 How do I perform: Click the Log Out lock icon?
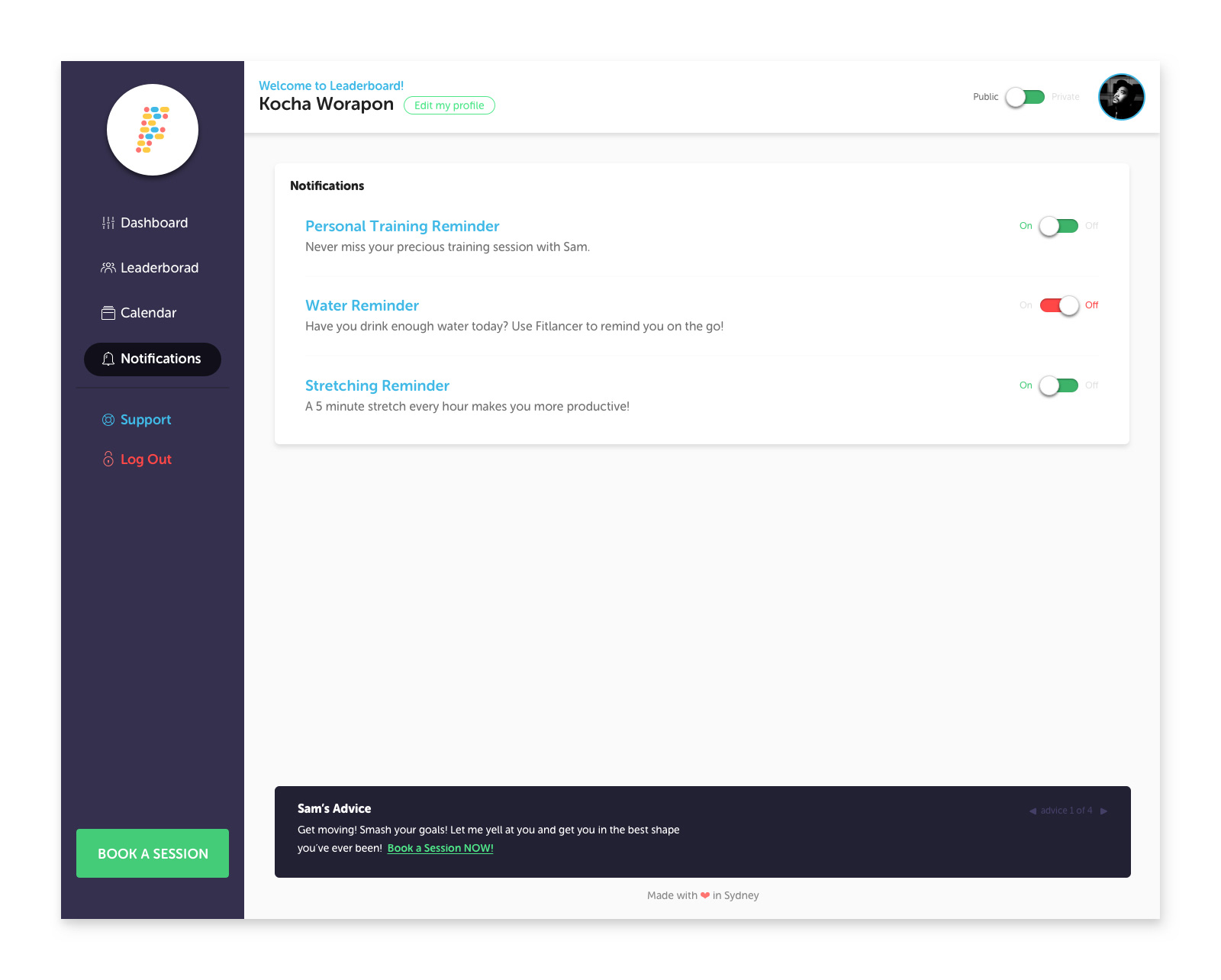[107, 459]
